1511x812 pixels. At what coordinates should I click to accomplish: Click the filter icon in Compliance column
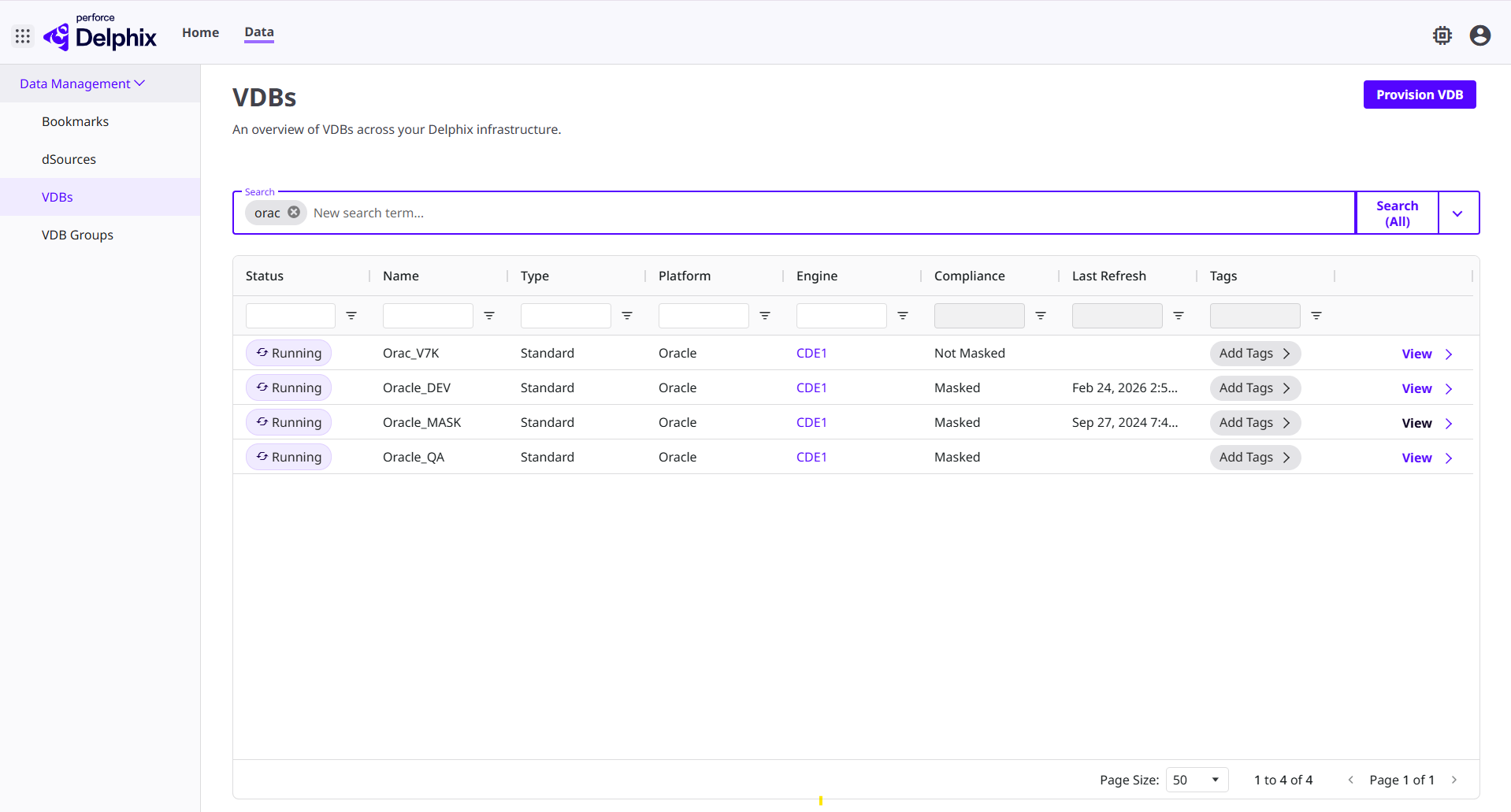(1041, 315)
